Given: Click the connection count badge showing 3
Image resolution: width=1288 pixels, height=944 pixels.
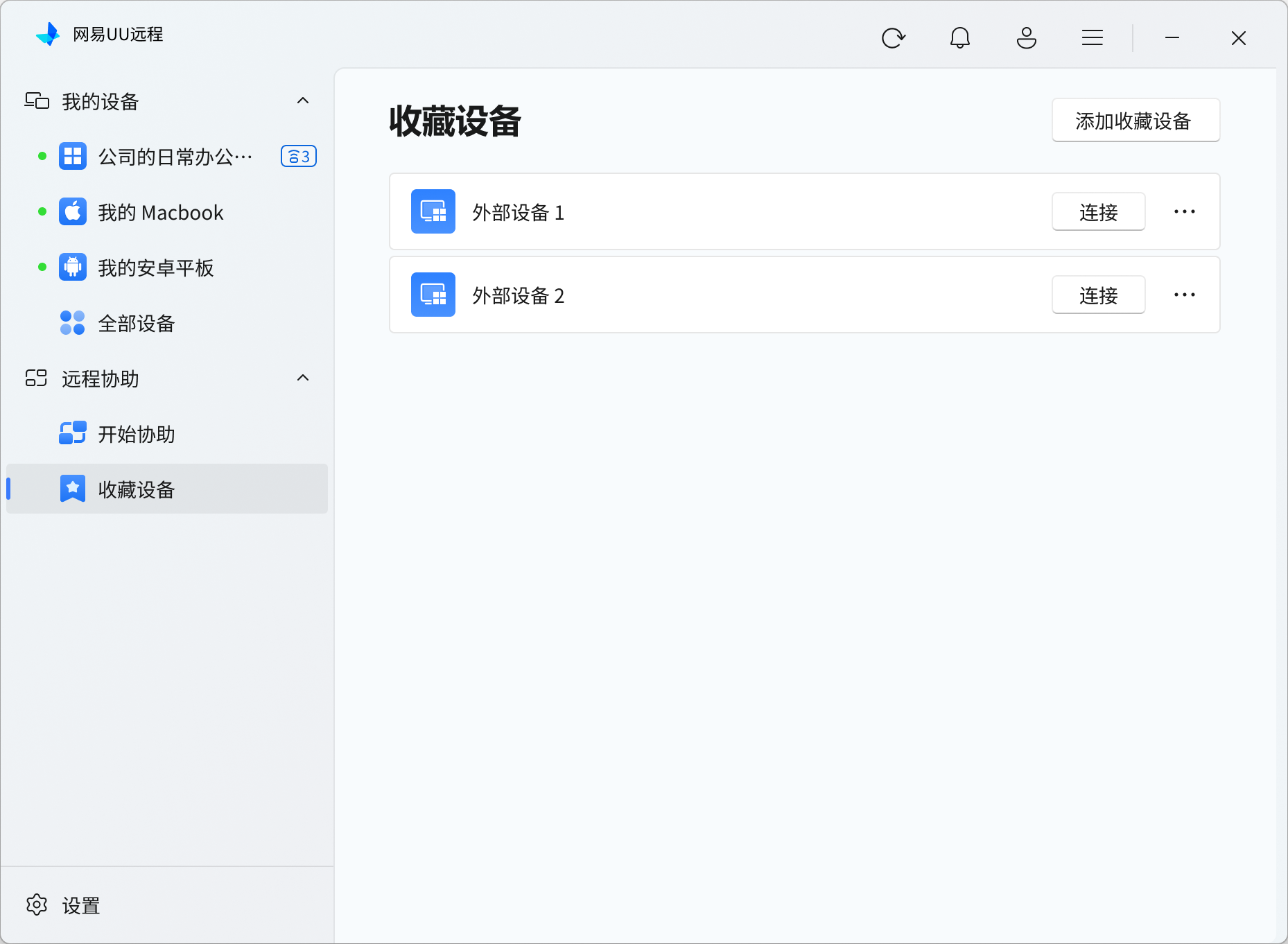Looking at the screenshot, I should (299, 157).
